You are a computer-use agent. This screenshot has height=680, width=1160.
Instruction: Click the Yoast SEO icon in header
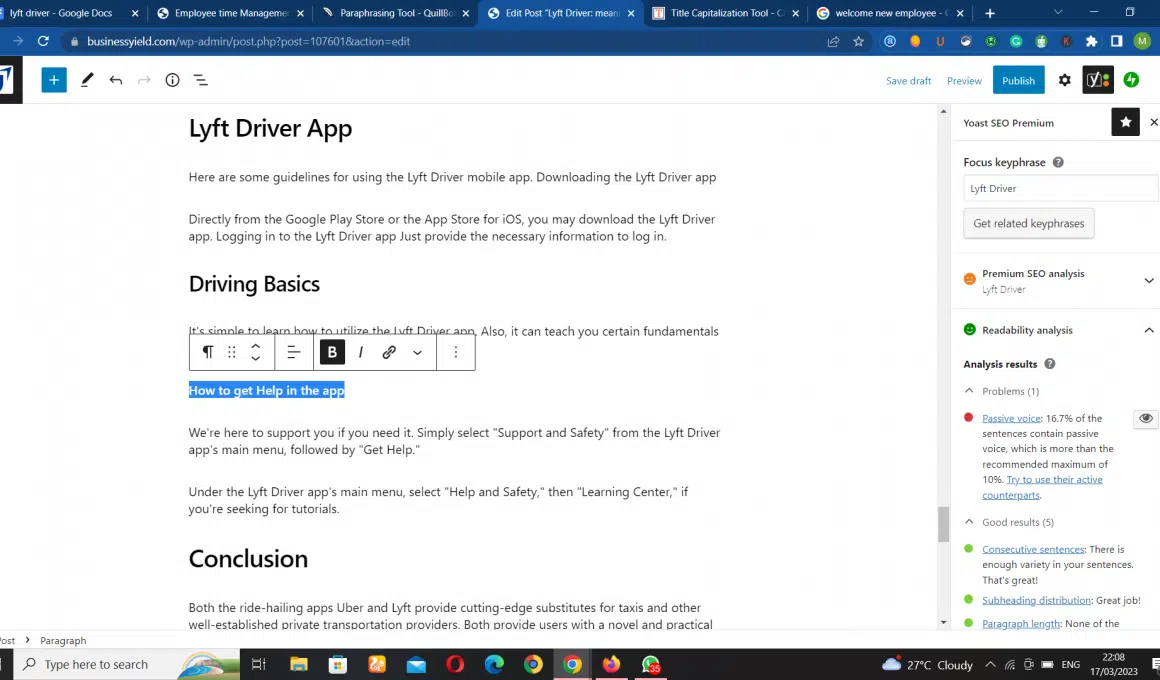(1097, 80)
